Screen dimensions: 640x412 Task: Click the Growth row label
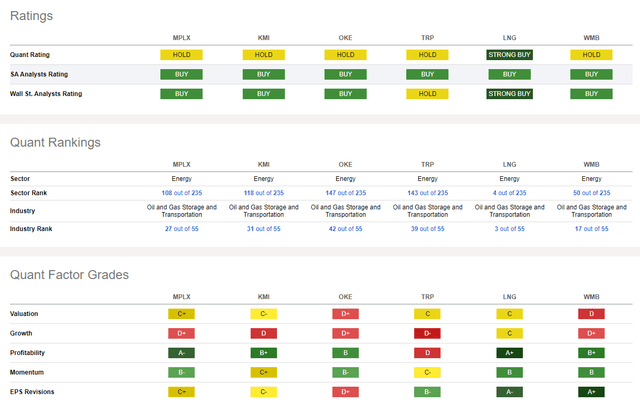21,333
